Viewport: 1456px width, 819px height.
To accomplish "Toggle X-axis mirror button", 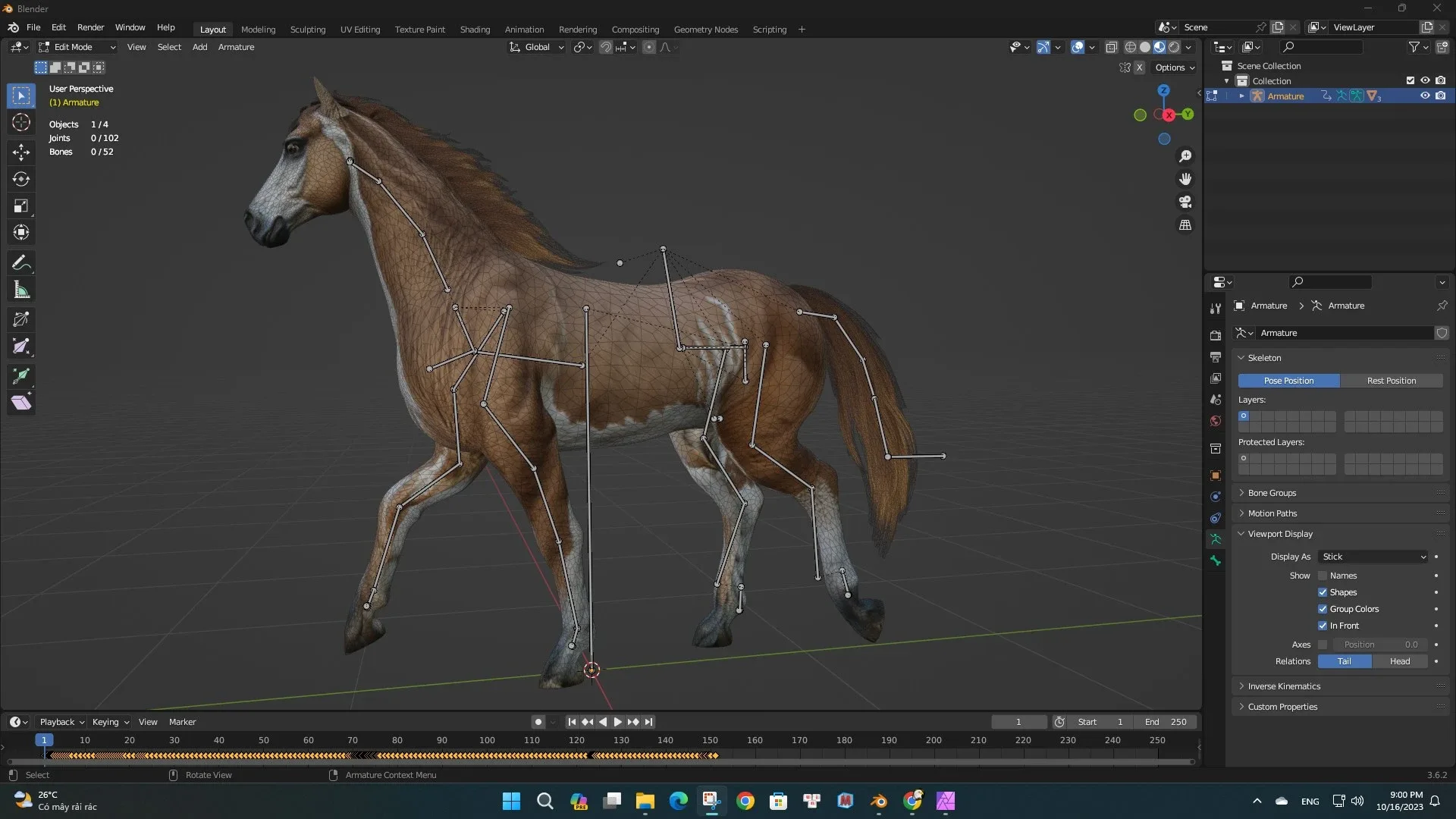I will pyautogui.click(x=1139, y=67).
